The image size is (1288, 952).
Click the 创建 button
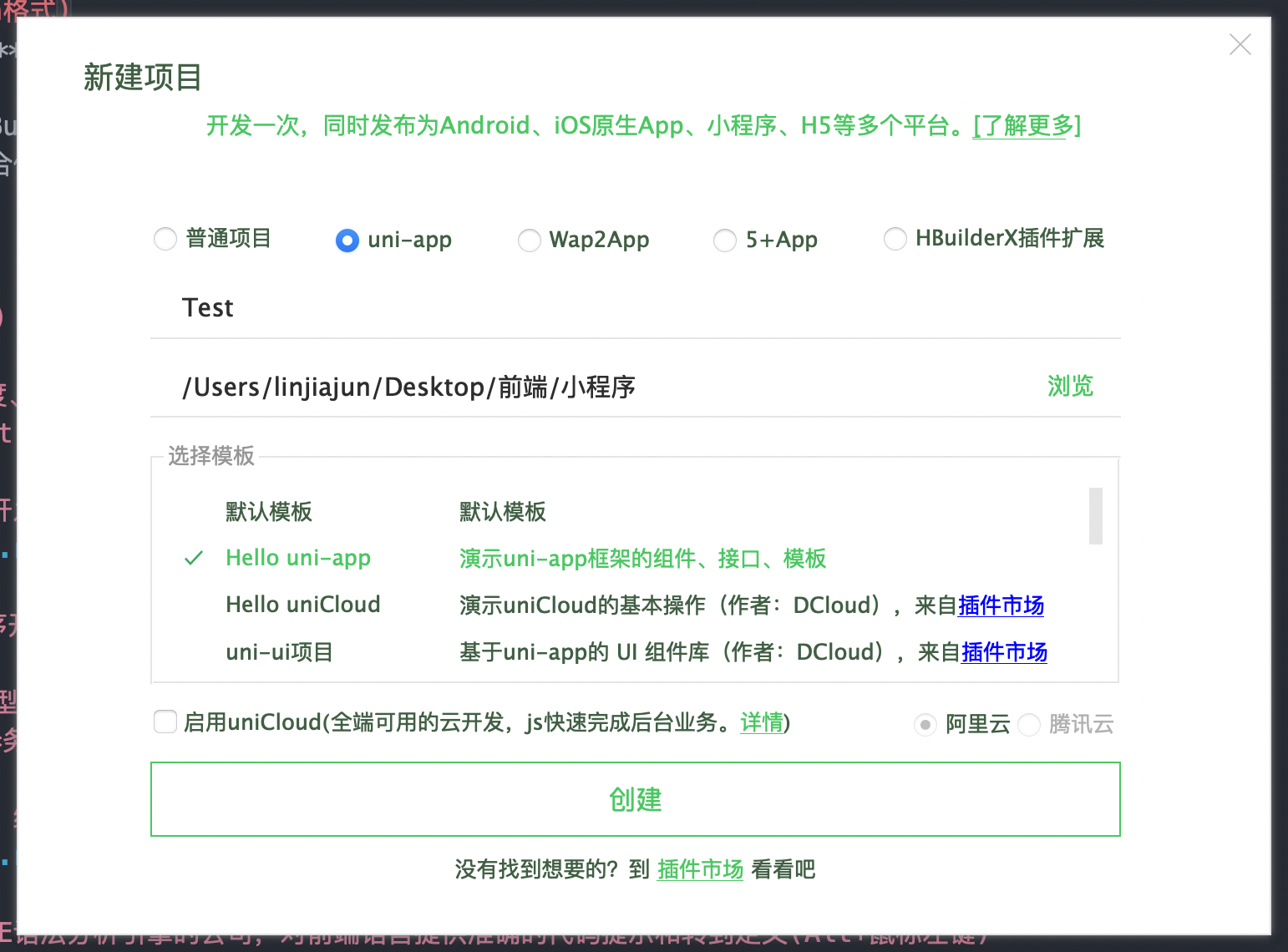[x=635, y=799]
